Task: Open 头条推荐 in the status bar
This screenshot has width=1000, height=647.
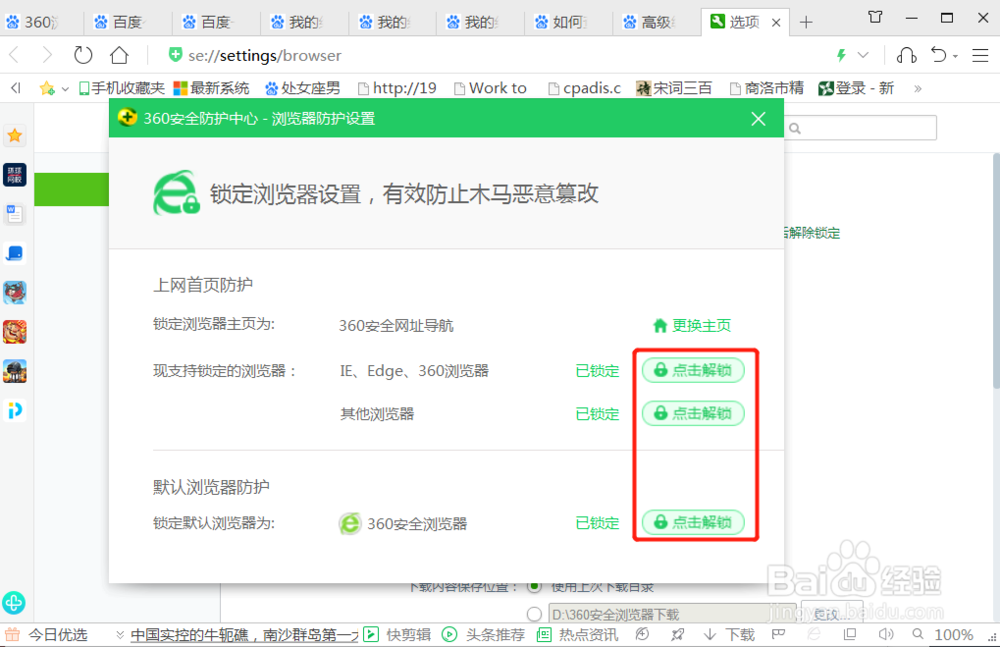Action: tap(484, 635)
